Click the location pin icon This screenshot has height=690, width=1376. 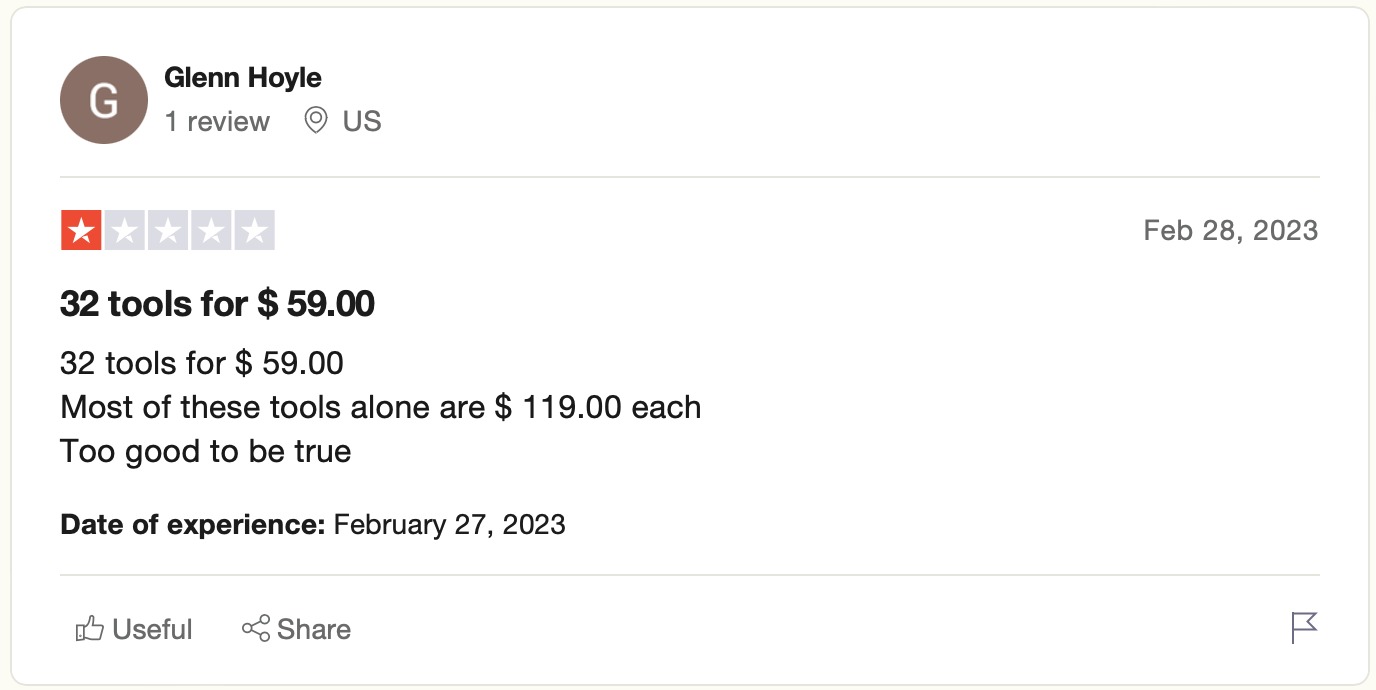tap(316, 121)
